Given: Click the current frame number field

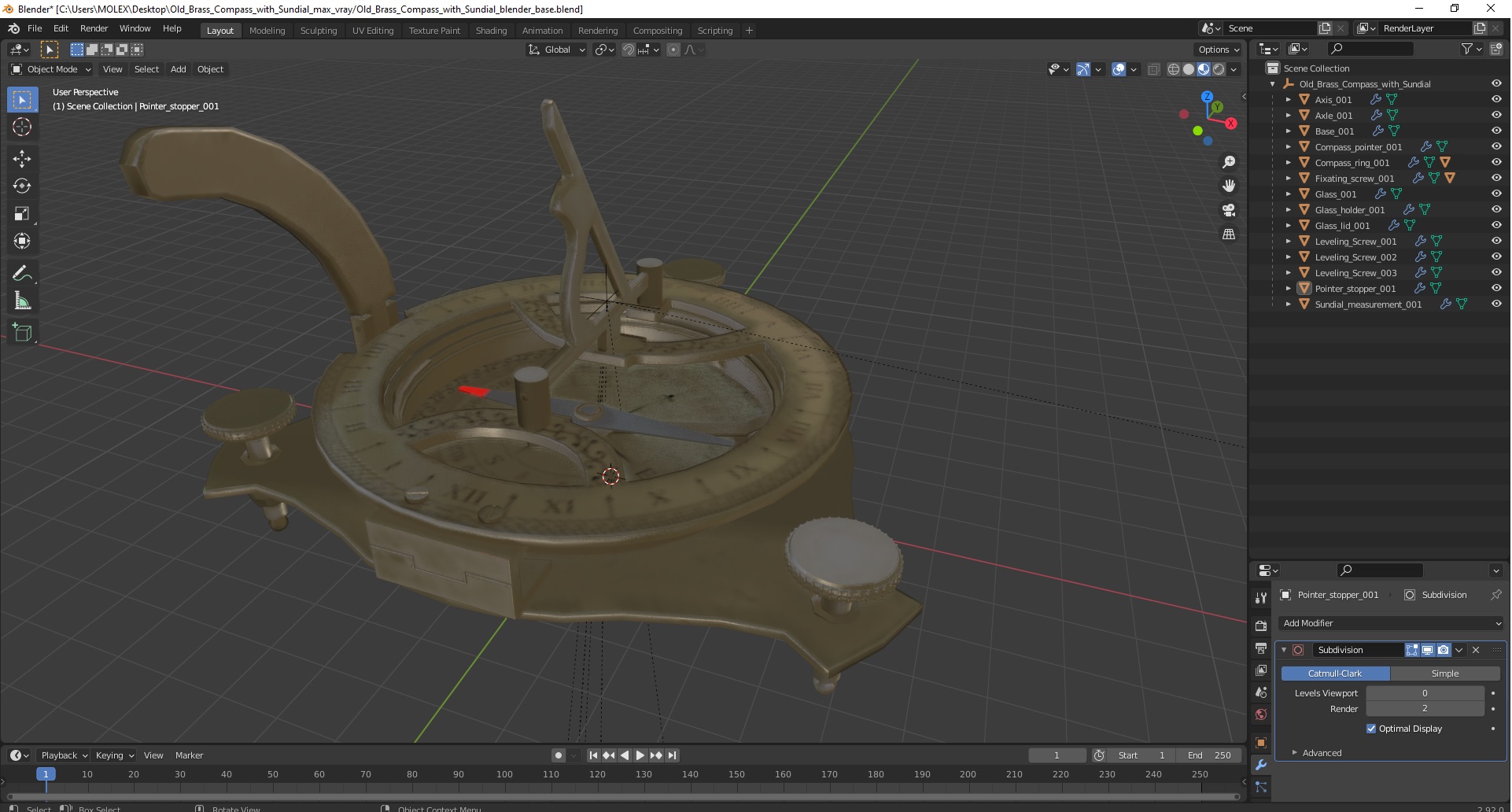Looking at the screenshot, I should click(1057, 755).
